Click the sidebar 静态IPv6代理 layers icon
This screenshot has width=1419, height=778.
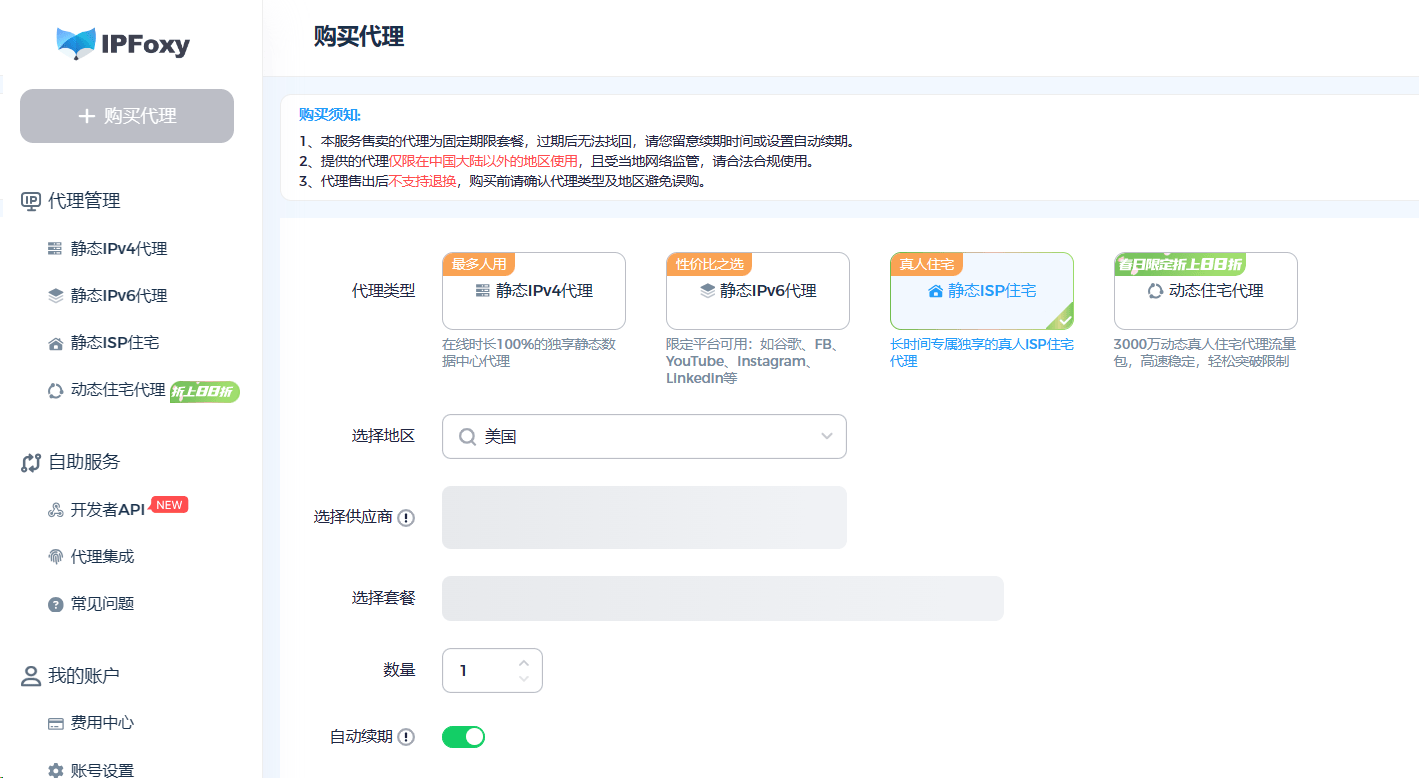[55, 296]
